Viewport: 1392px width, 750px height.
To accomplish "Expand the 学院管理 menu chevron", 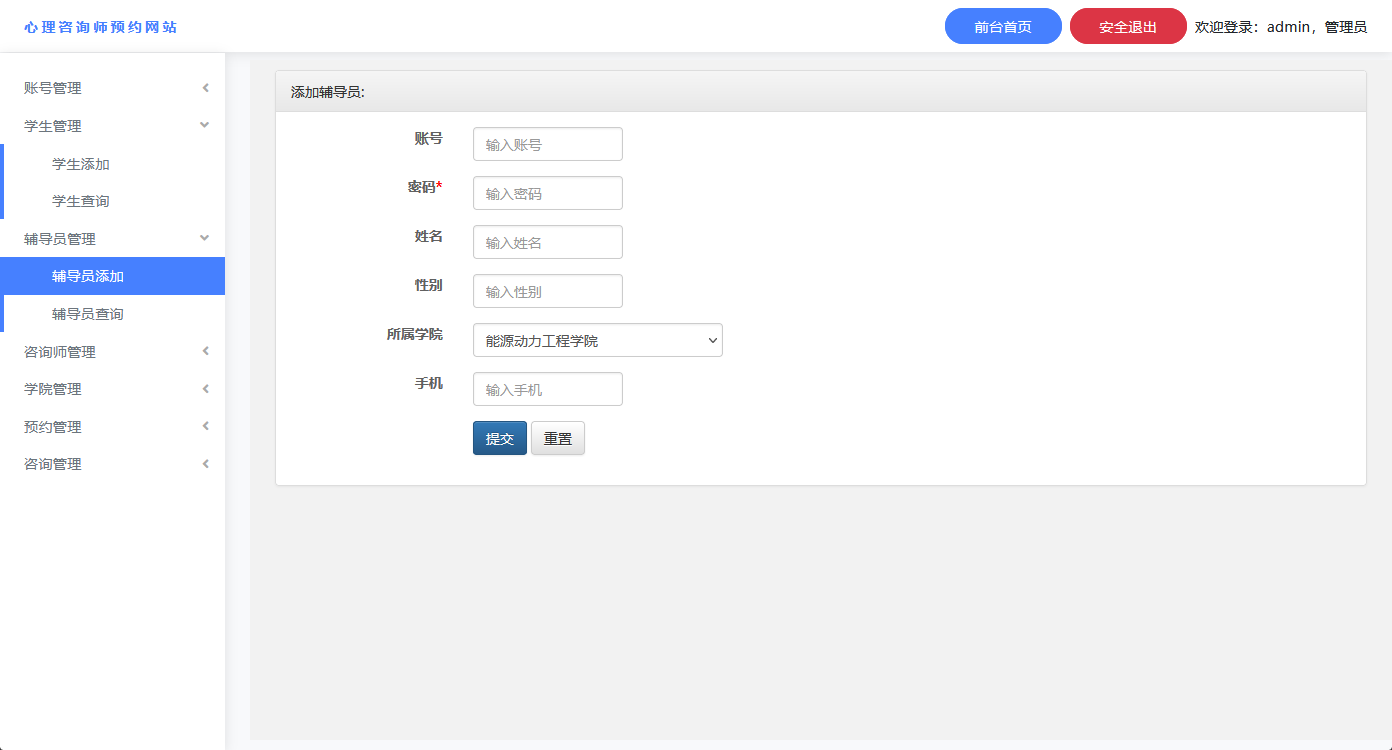I will click(205, 389).
